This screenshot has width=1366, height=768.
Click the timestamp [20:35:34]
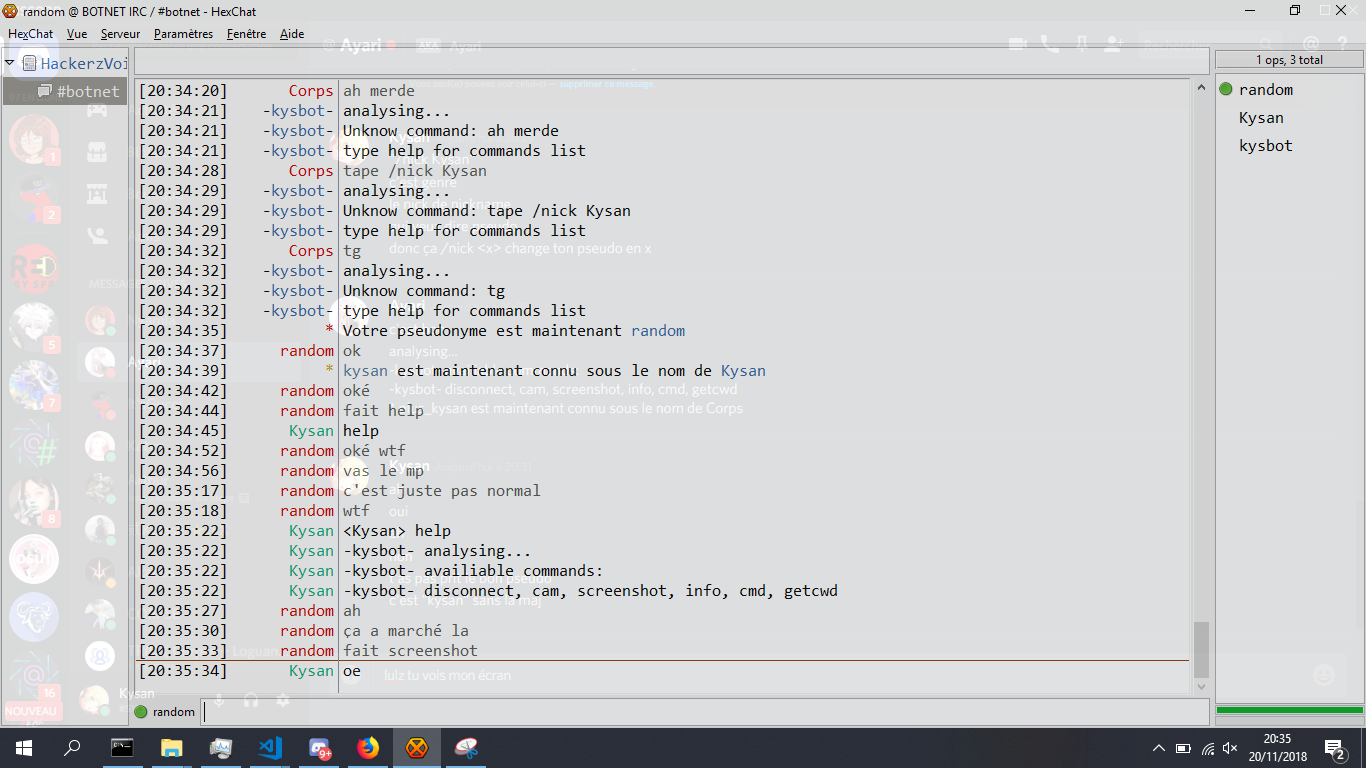coord(183,671)
